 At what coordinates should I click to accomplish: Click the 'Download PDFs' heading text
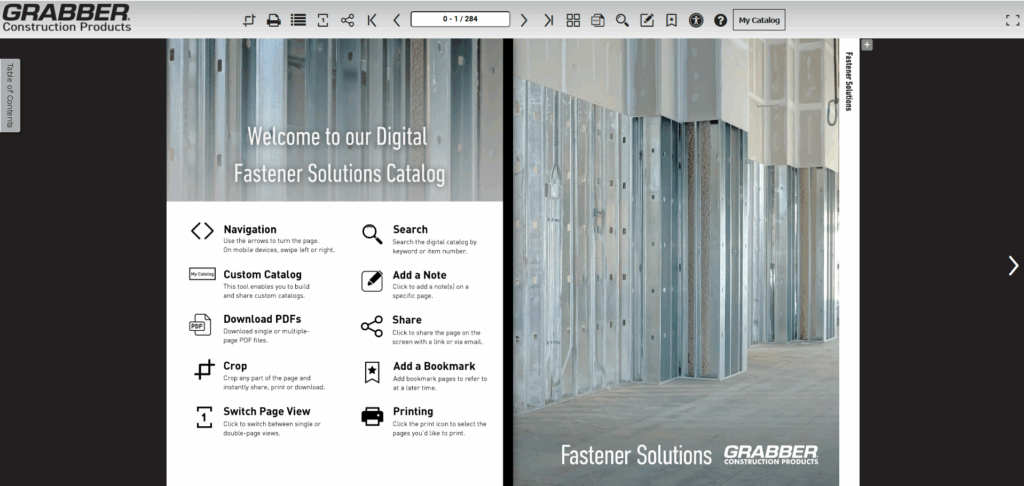point(262,319)
